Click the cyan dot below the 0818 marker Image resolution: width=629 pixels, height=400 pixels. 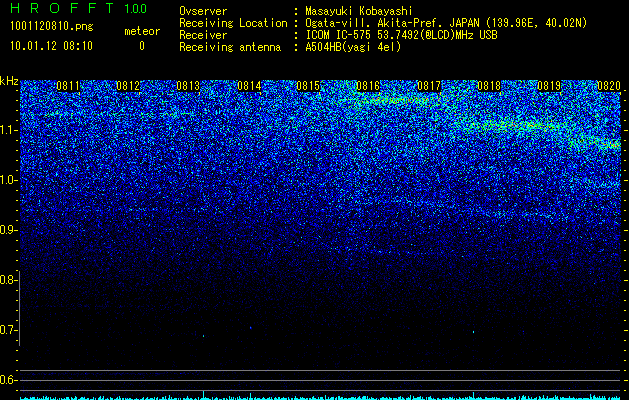coord(473,332)
